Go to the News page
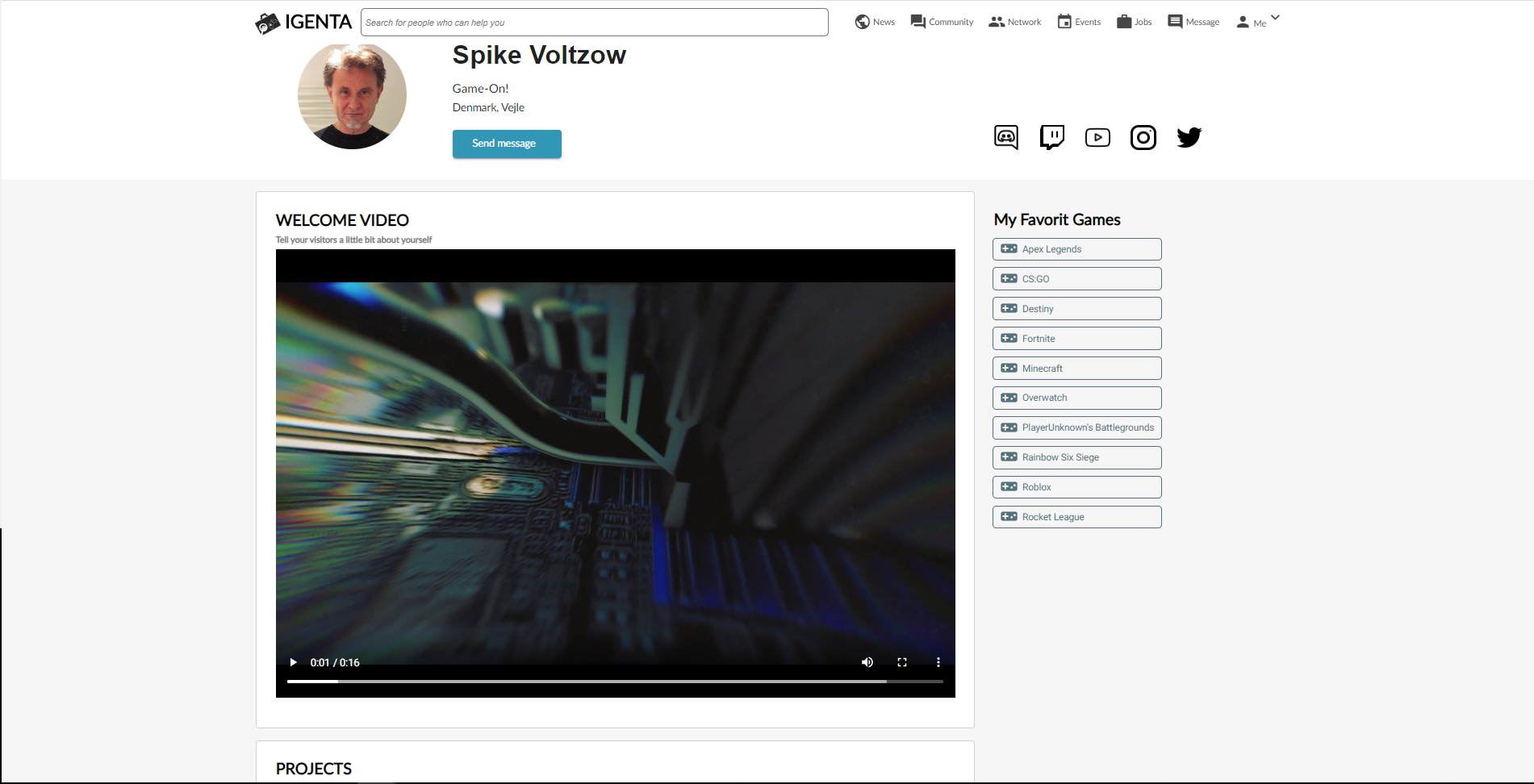 coord(875,22)
